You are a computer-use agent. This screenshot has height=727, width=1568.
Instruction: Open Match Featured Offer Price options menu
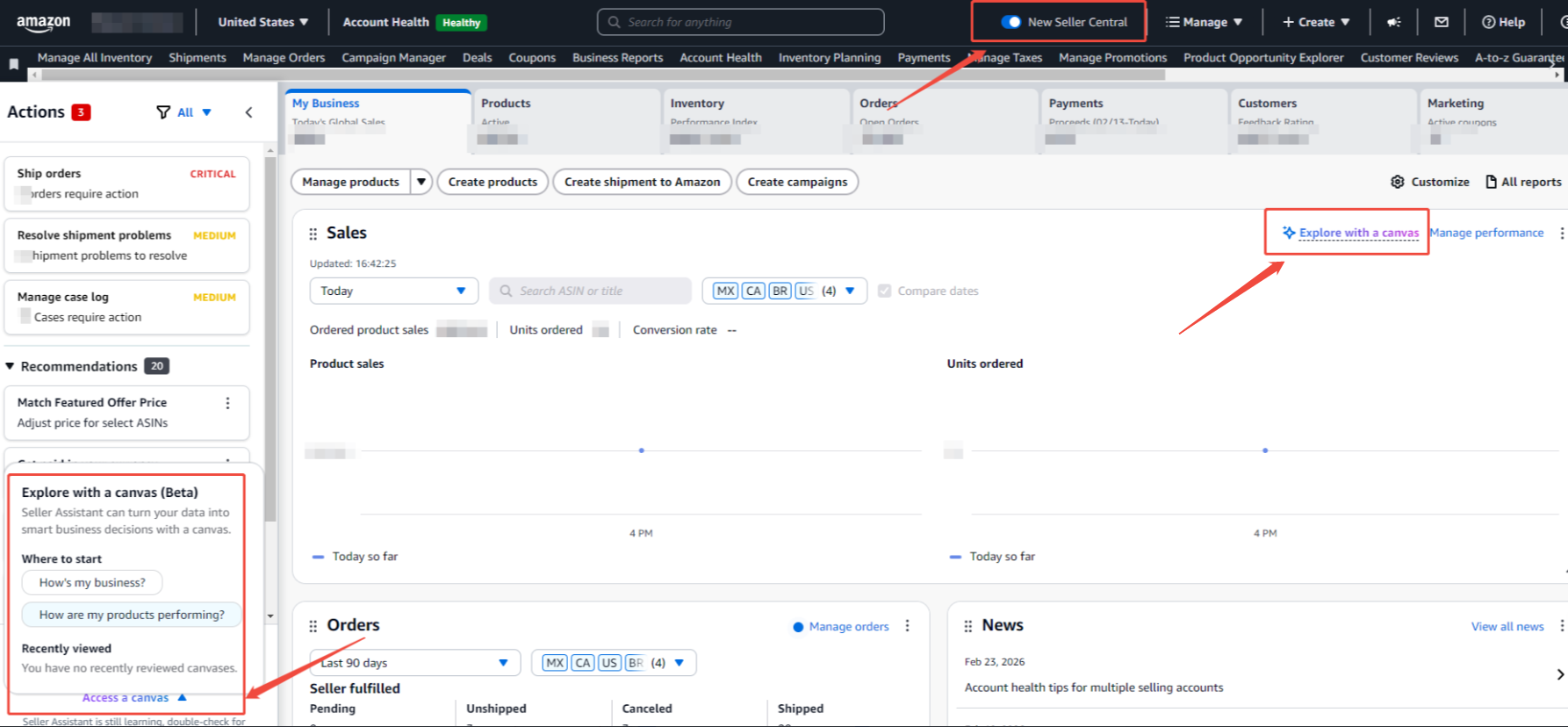pos(227,403)
